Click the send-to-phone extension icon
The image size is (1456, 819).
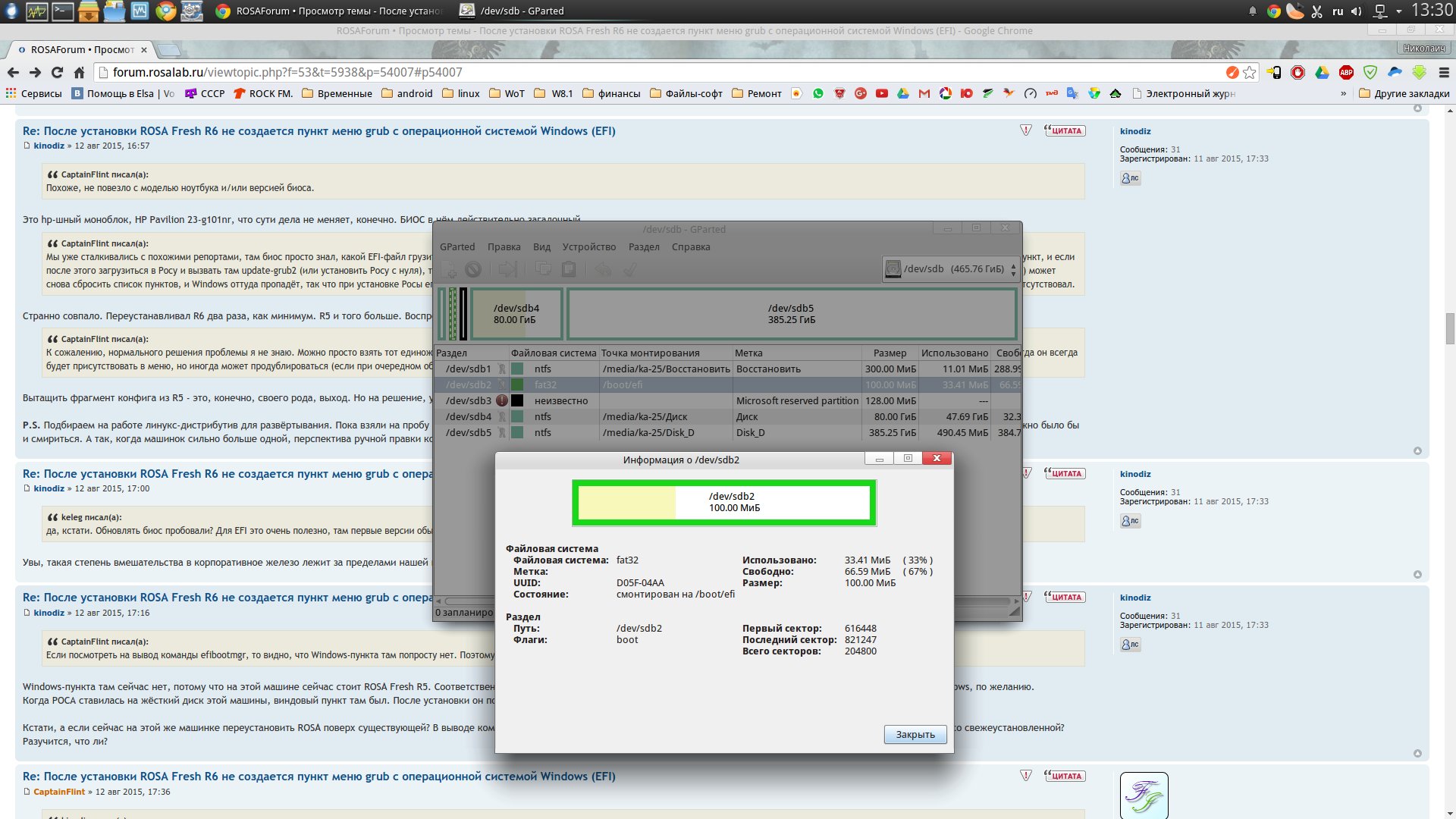click(1274, 73)
